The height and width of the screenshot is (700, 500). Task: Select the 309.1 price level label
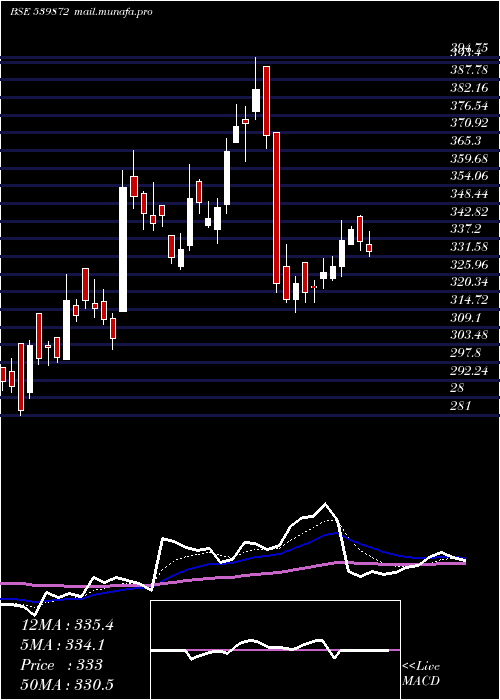(465, 317)
